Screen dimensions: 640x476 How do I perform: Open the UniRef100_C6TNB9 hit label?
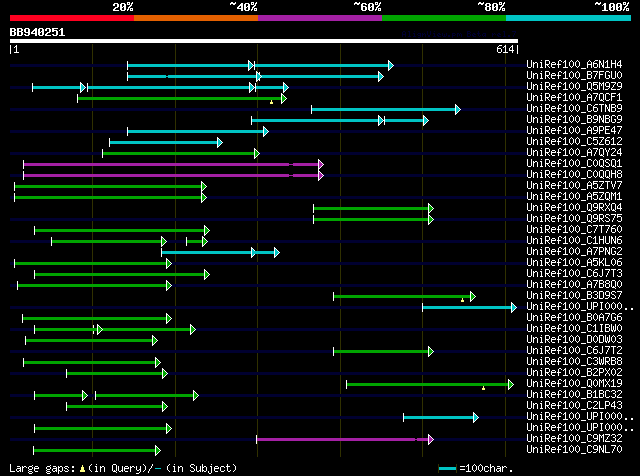tap(574, 108)
